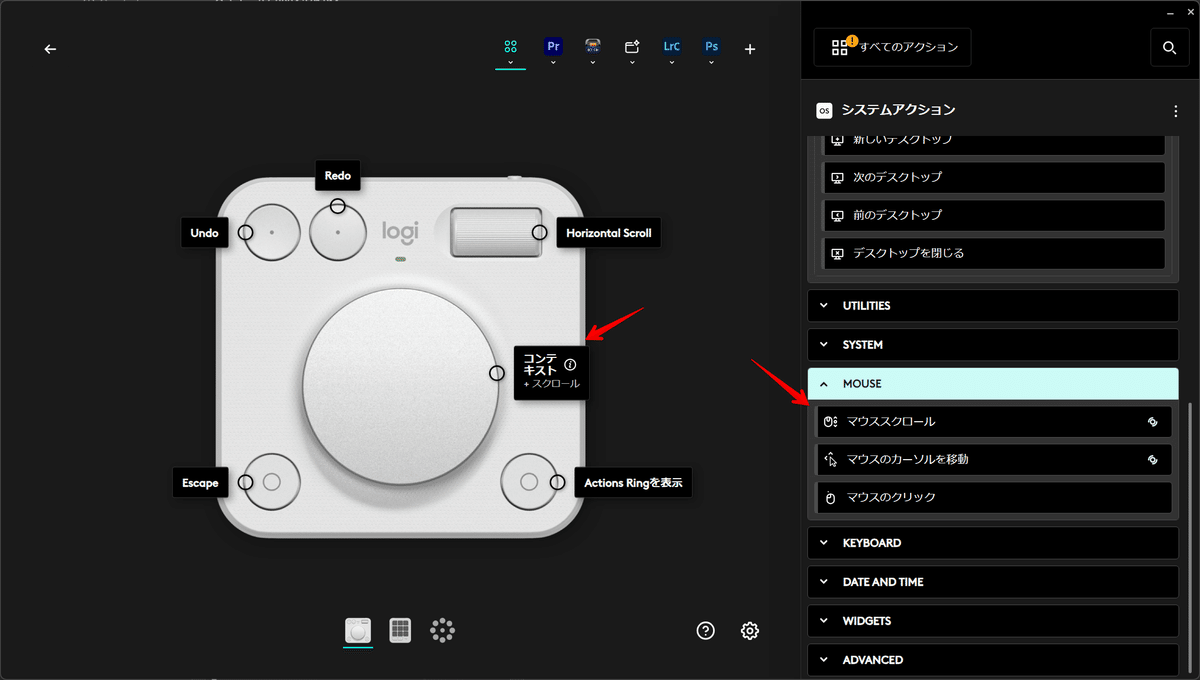The image size is (1200, 680).
Task: Open the Actions Ring view icon
Action: pos(442,630)
